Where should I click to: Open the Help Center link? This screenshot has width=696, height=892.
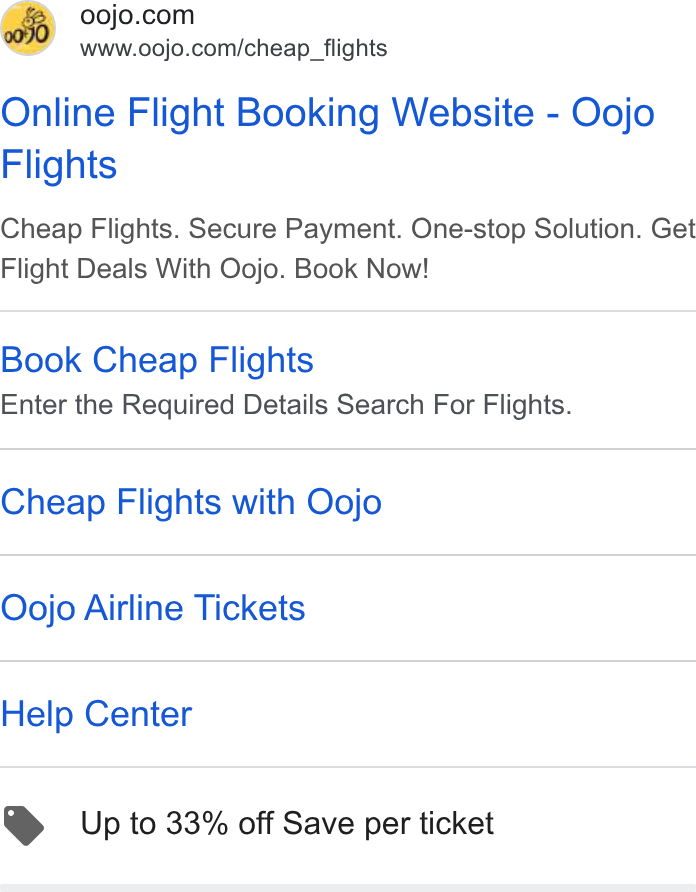click(x=97, y=715)
